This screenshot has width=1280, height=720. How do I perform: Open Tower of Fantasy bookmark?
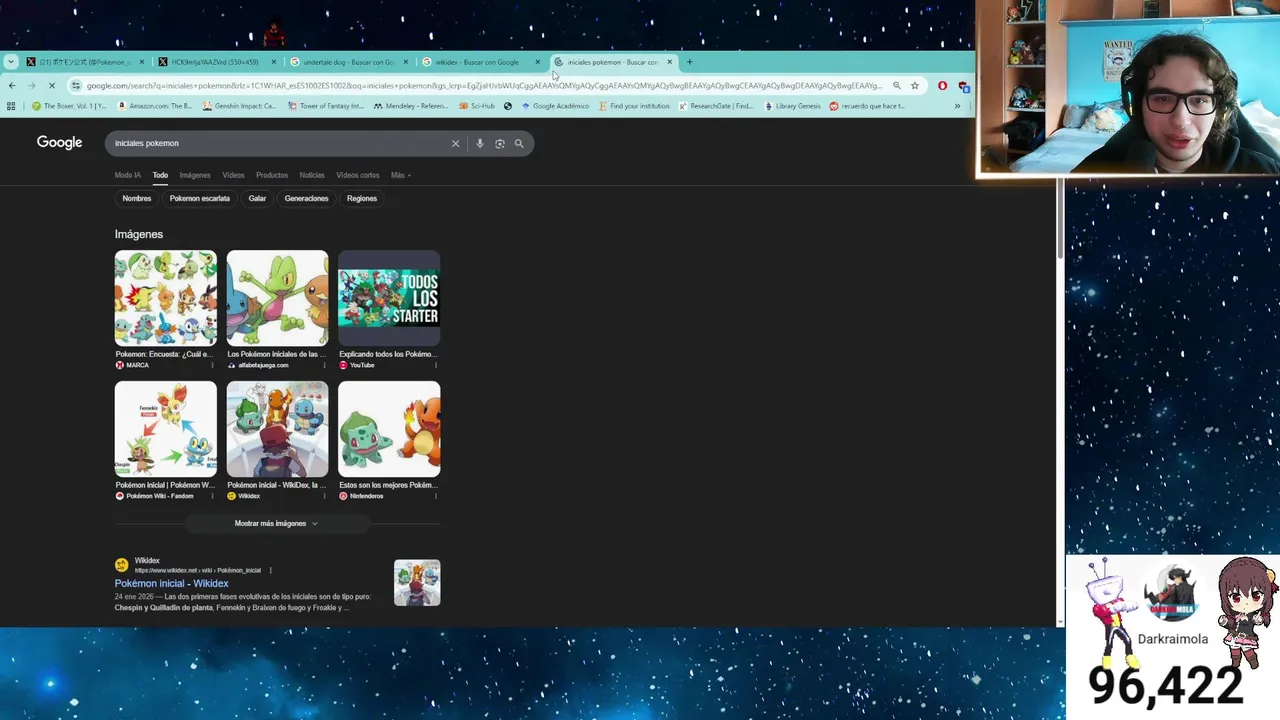[325, 106]
